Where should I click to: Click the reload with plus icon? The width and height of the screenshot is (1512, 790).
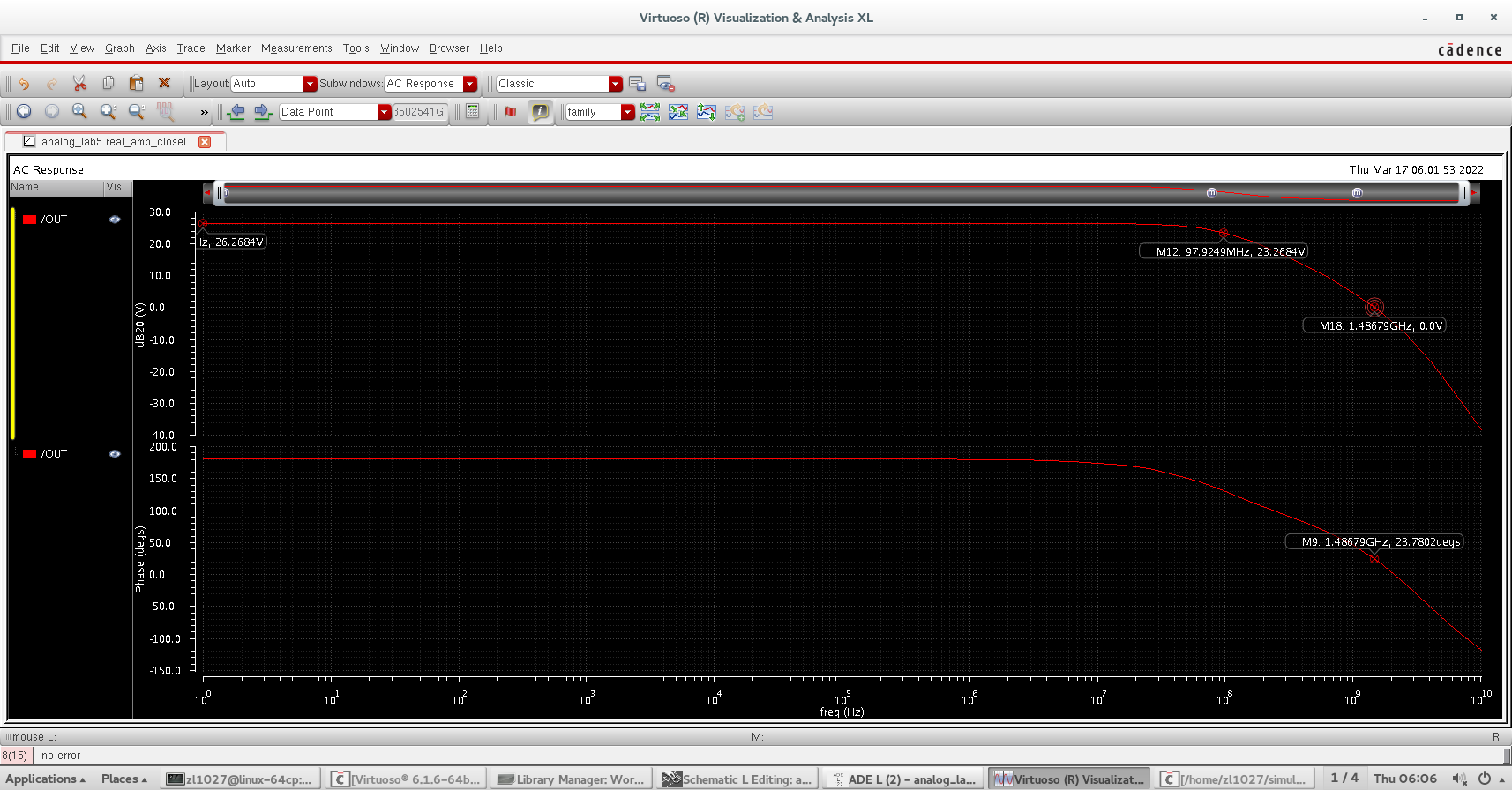(x=735, y=112)
